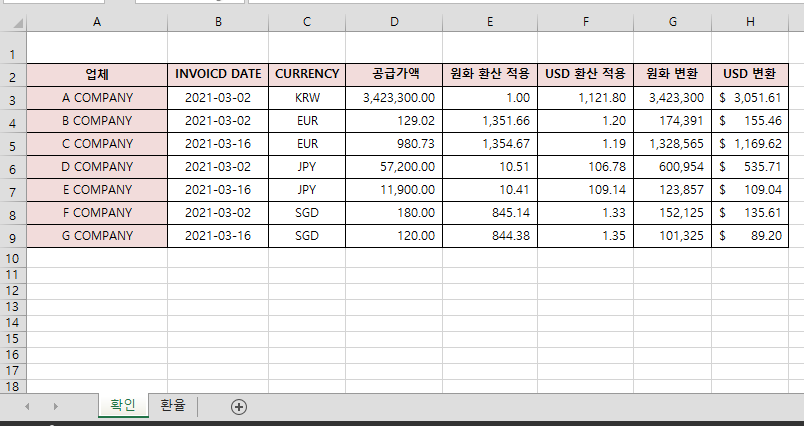Click the 129.02 supply amount cell
The image size is (804, 426).
(394, 121)
